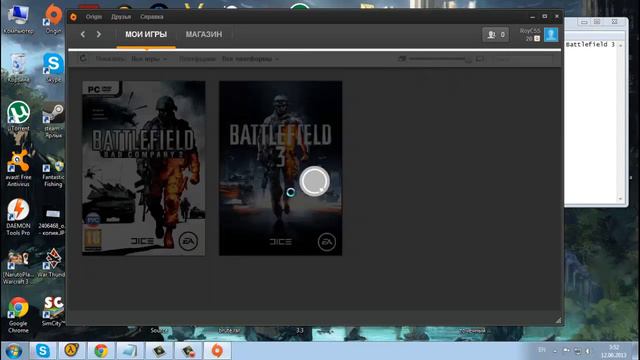
Task: Refresh the game library
Action: 83,58
